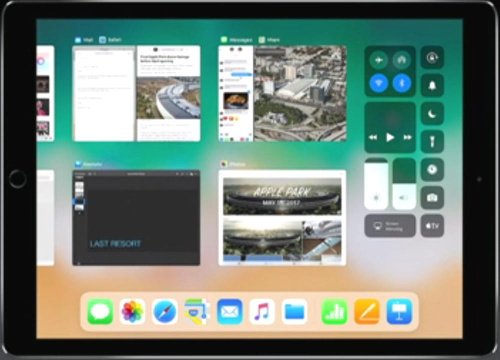Open Files app in the dock

[294, 312]
